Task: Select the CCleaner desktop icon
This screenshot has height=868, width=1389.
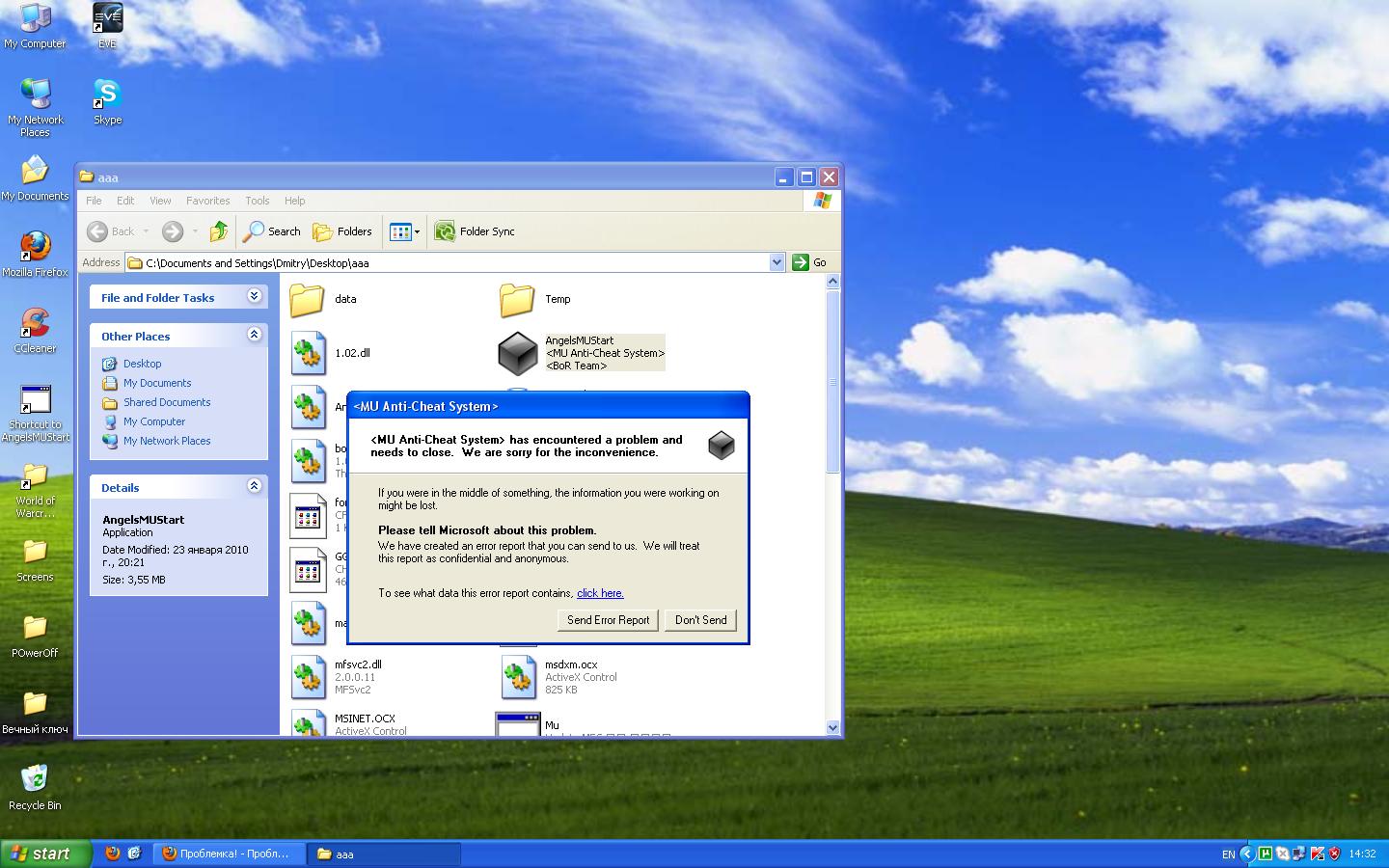Action: tap(35, 331)
